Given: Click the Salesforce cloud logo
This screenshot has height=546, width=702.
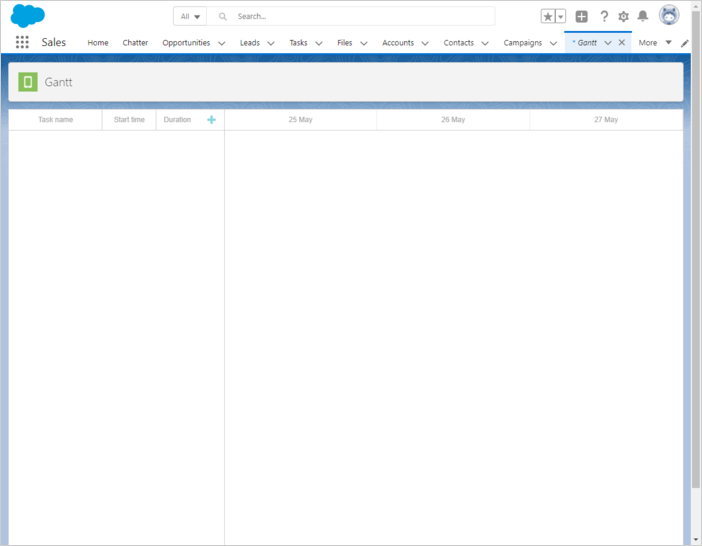Looking at the screenshot, I should tap(28, 16).
